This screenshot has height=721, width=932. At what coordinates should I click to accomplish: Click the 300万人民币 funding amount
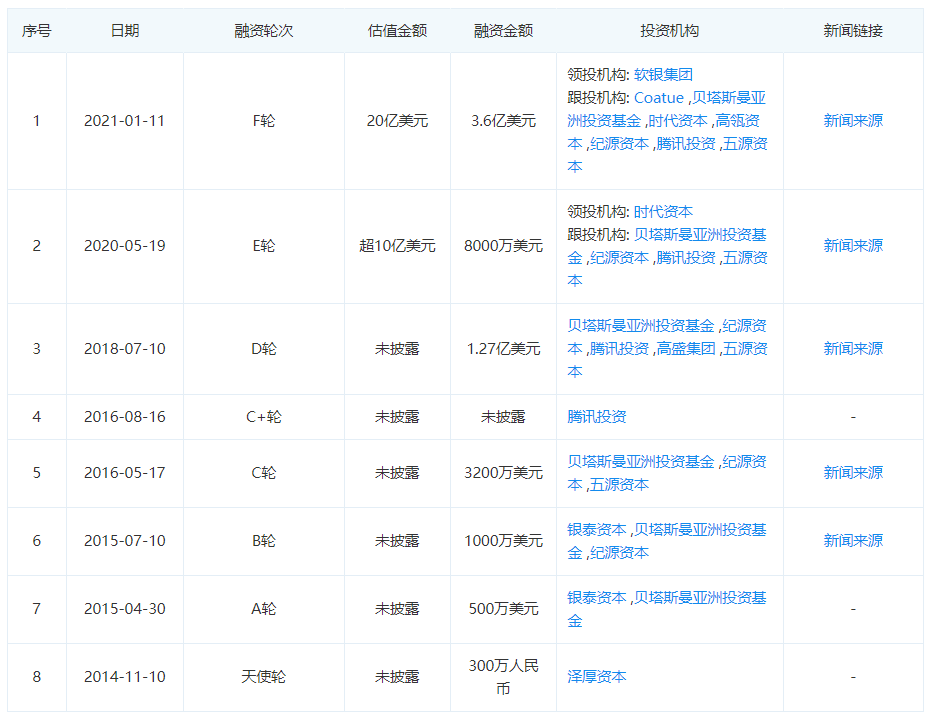pos(503,676)
